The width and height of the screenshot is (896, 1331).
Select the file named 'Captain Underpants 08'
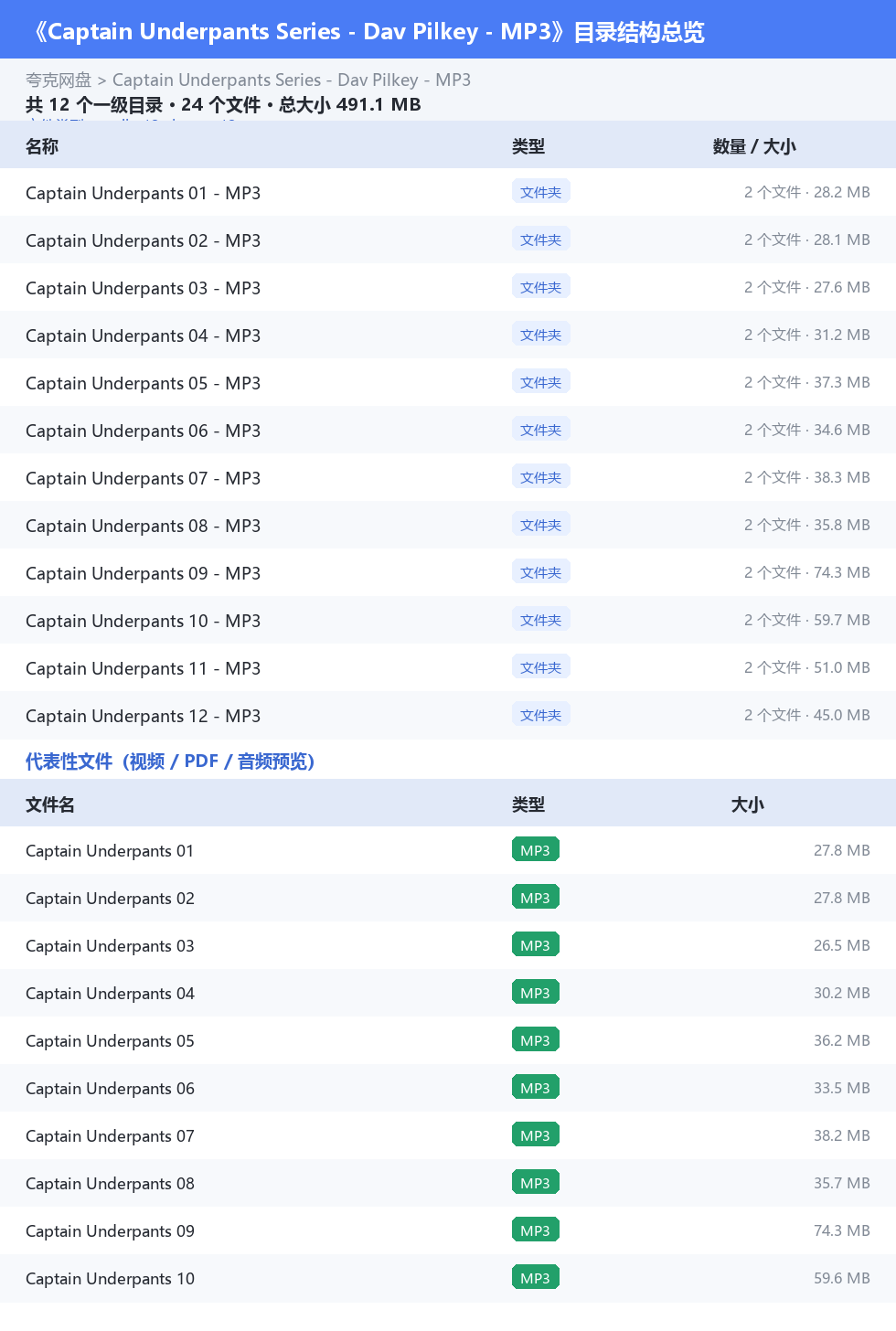(x=110, y=1184)
